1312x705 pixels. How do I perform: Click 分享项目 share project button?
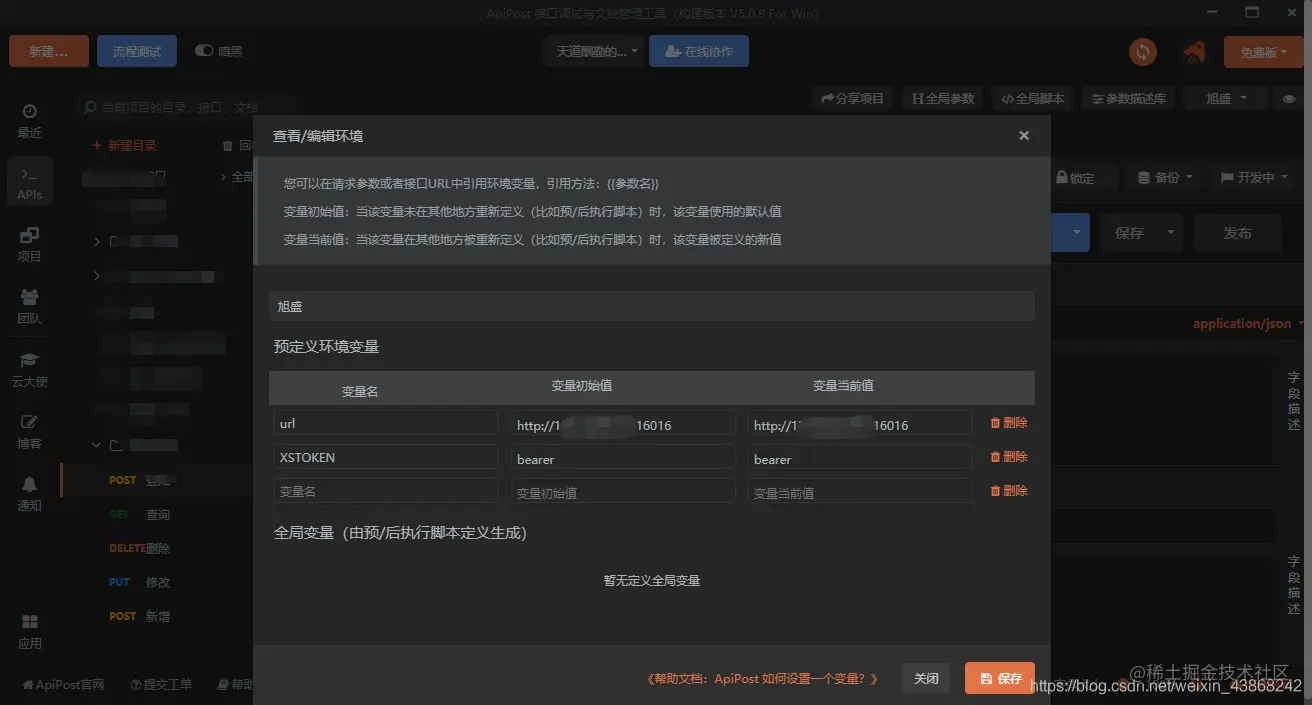tap(852, 98)
